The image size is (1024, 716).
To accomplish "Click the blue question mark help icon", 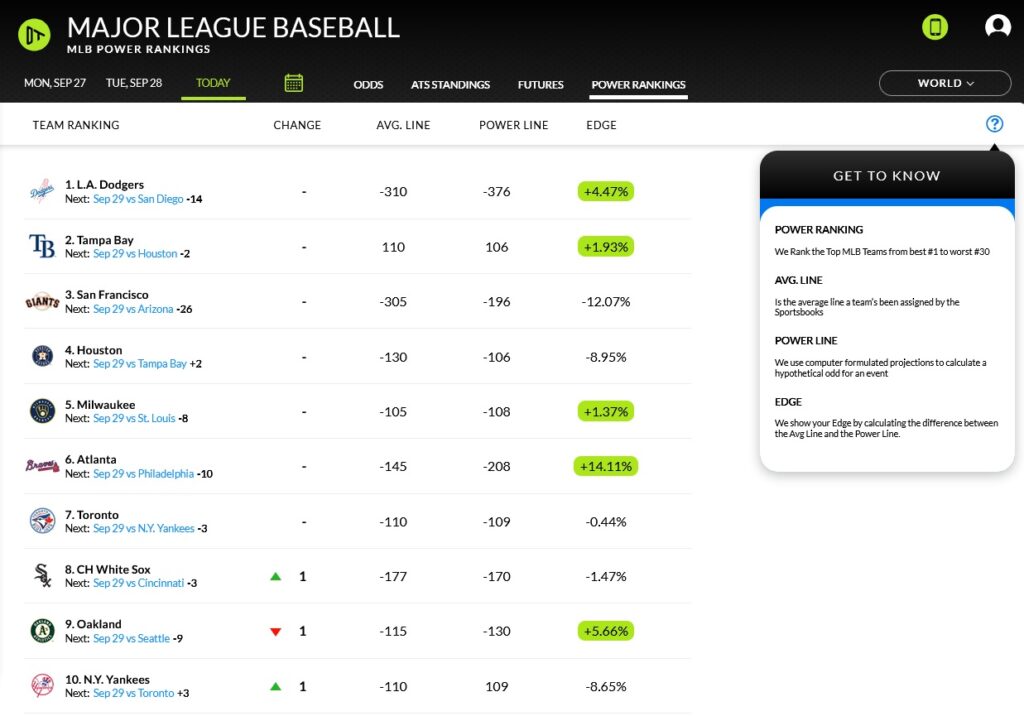I will pyautogui.click(x=994, y=123).
